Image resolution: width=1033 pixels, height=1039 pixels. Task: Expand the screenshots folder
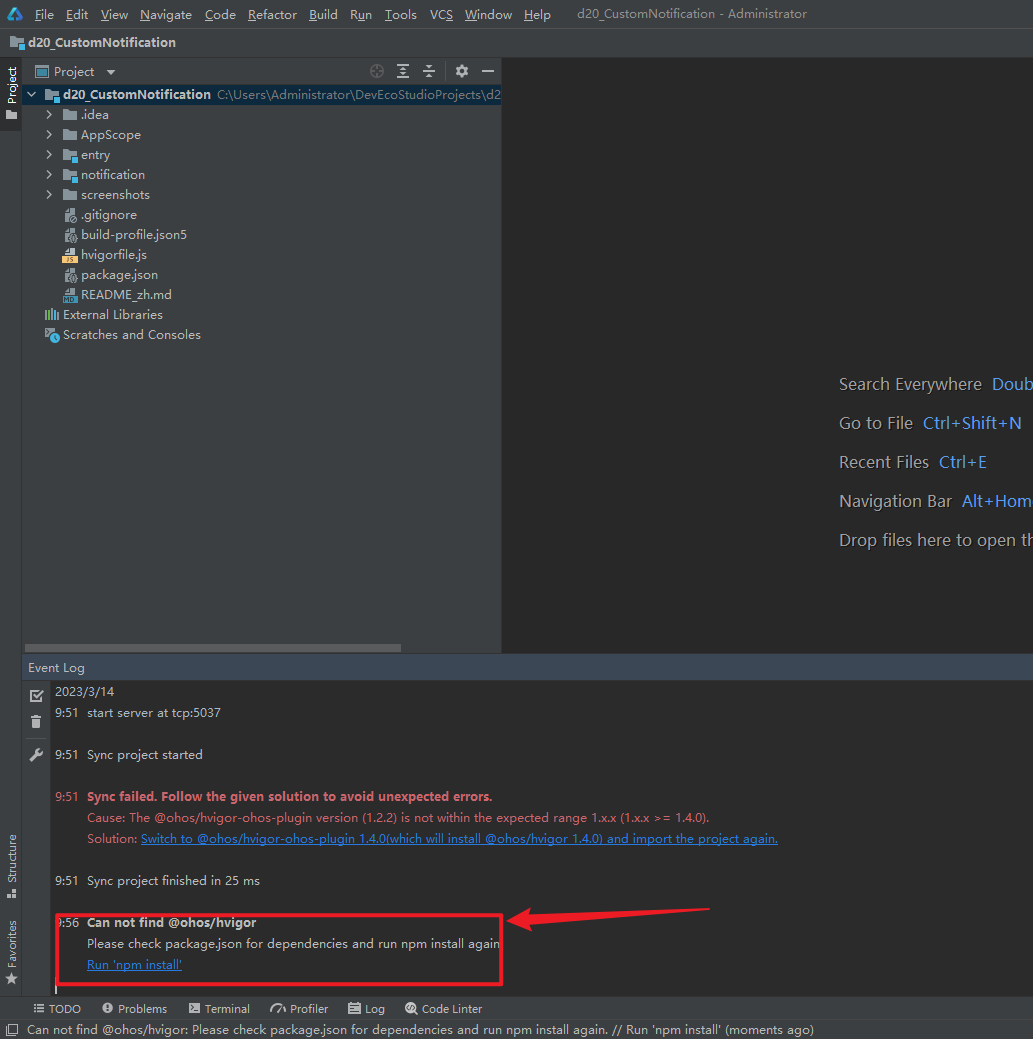coord(49,194)
